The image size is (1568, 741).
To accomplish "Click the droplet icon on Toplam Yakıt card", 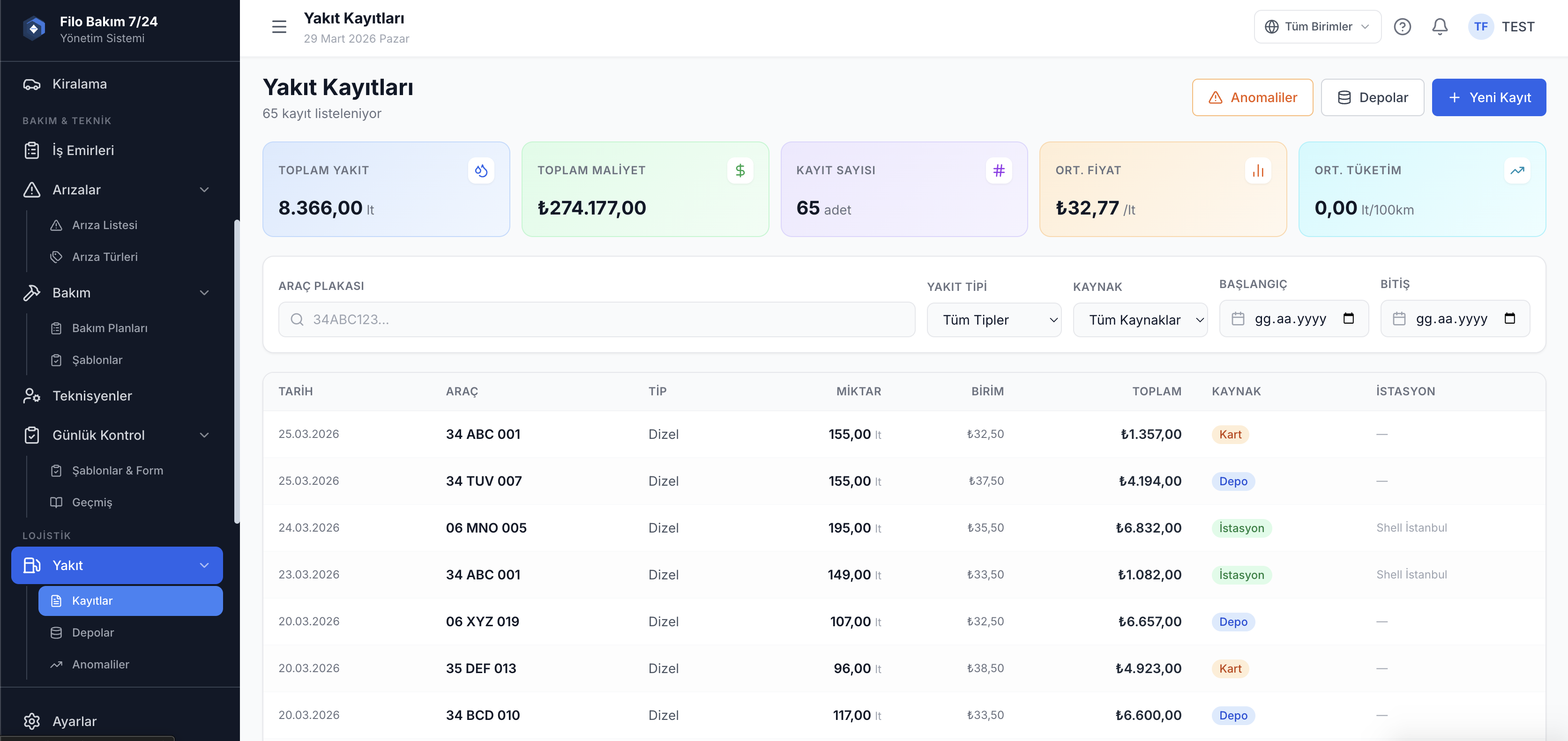I will tap(481, 170).
